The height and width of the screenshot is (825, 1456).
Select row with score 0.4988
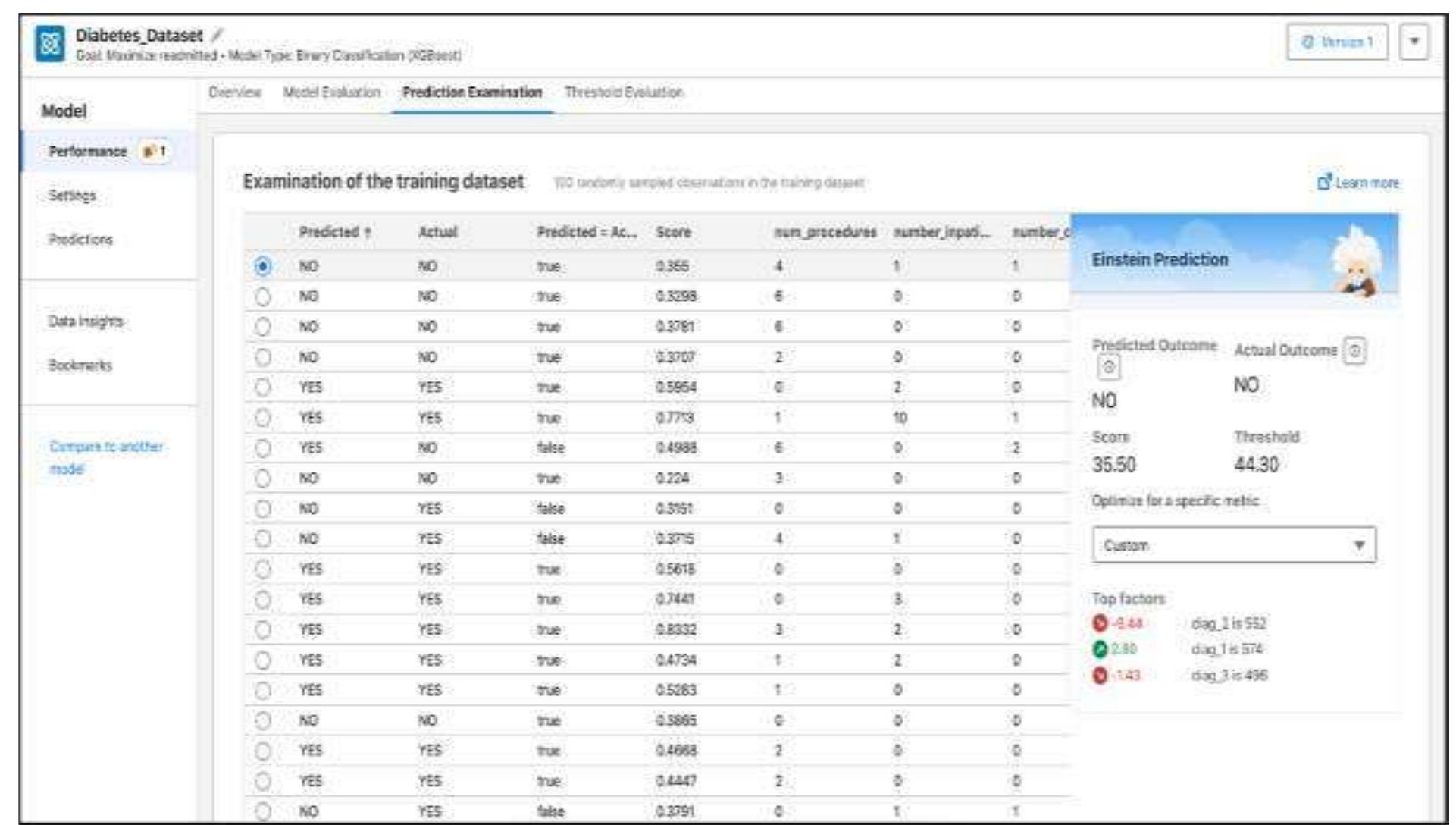click(x=263, y=448)
